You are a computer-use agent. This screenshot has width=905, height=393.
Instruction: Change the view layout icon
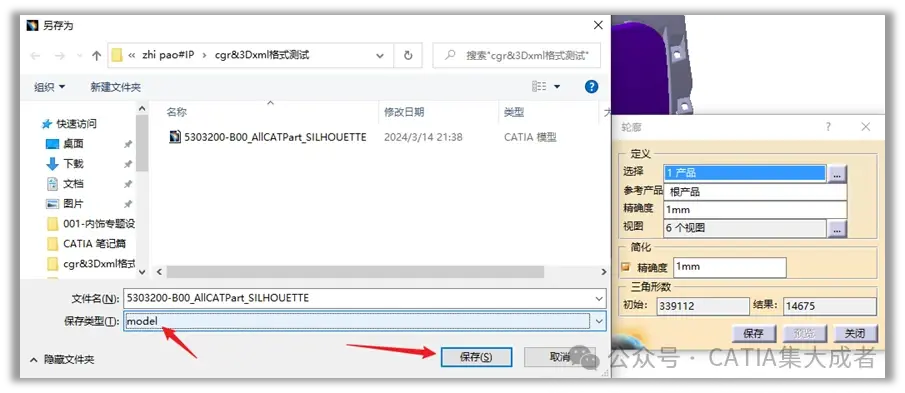[539, 87]
